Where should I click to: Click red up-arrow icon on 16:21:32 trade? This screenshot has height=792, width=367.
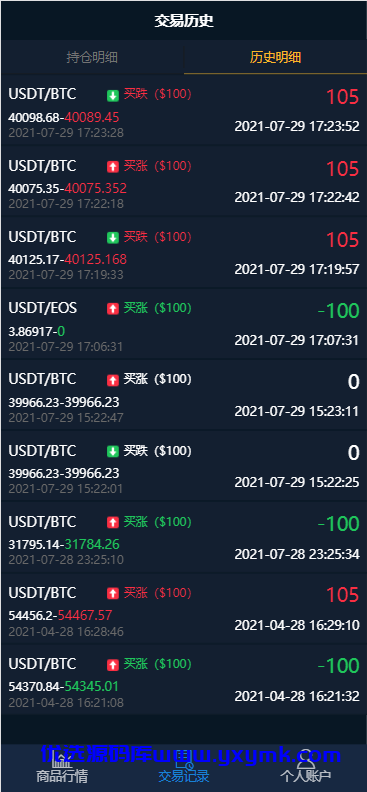coord(113,665)
